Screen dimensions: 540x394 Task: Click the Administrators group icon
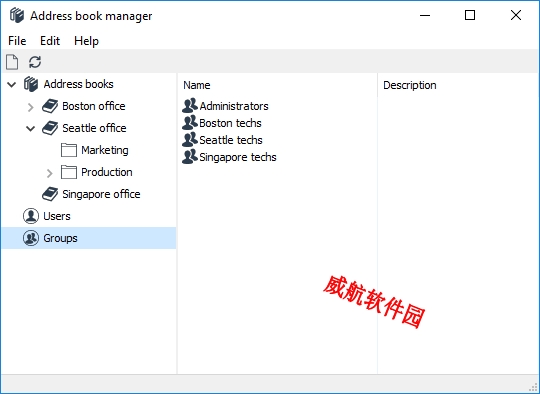coord(190,106)
